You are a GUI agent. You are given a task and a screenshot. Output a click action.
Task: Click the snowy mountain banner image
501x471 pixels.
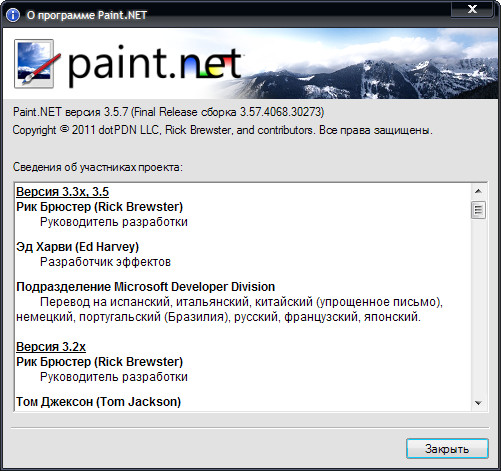(x=367, y=64)
